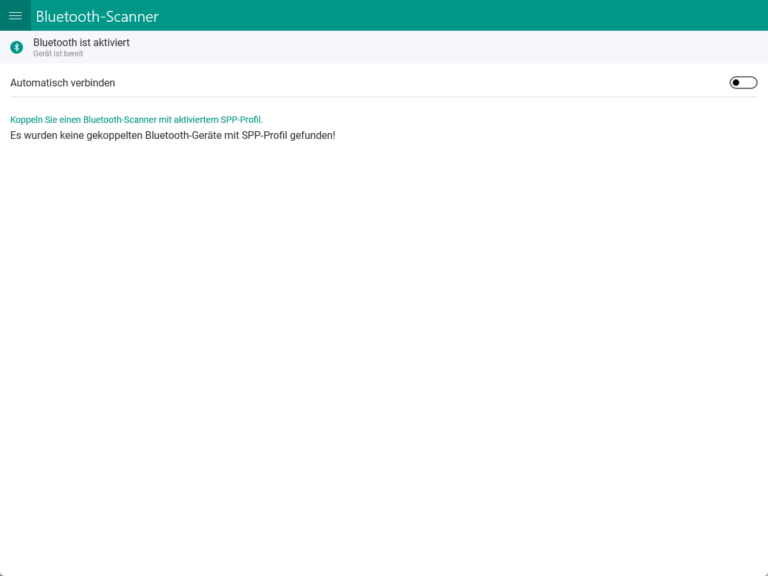Viewport: 768px width, 576px height.
Task: Open the hamburger navigation menu
Action: (x=15, y=16)
